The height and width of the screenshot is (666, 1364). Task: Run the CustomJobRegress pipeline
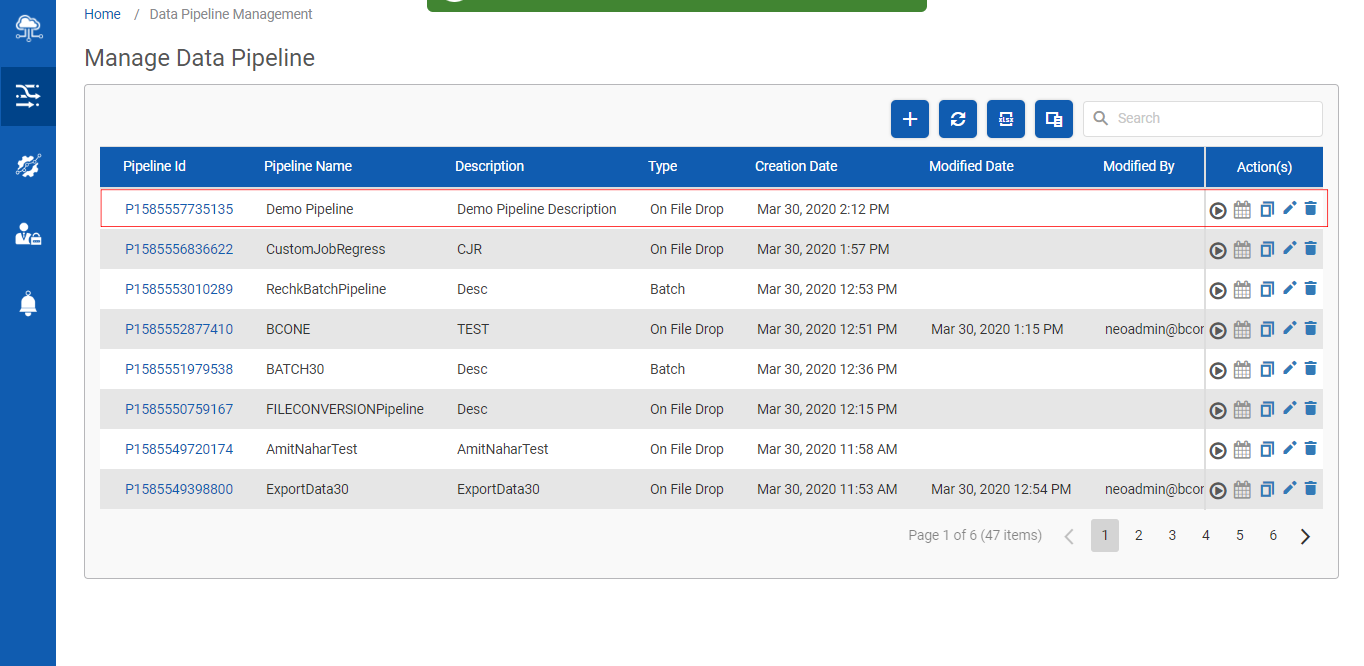point(1218,250)
